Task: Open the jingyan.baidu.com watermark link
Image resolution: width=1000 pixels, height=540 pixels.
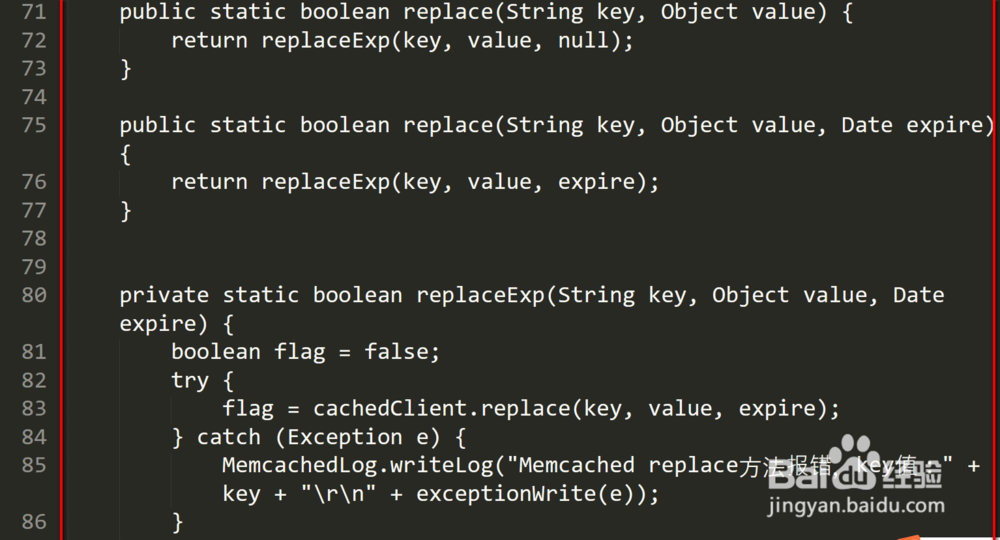Action: [856, 506]
